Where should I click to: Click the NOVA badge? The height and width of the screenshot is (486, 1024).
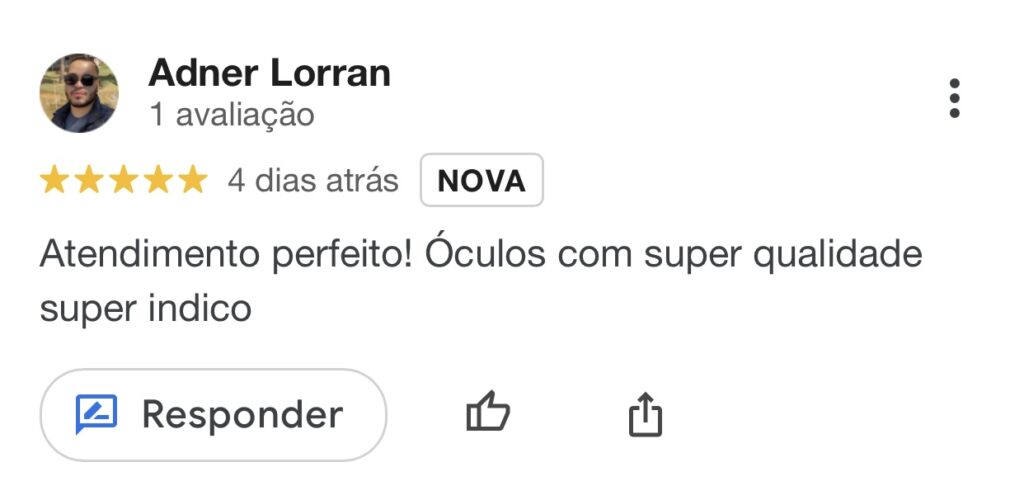point(481,180)
